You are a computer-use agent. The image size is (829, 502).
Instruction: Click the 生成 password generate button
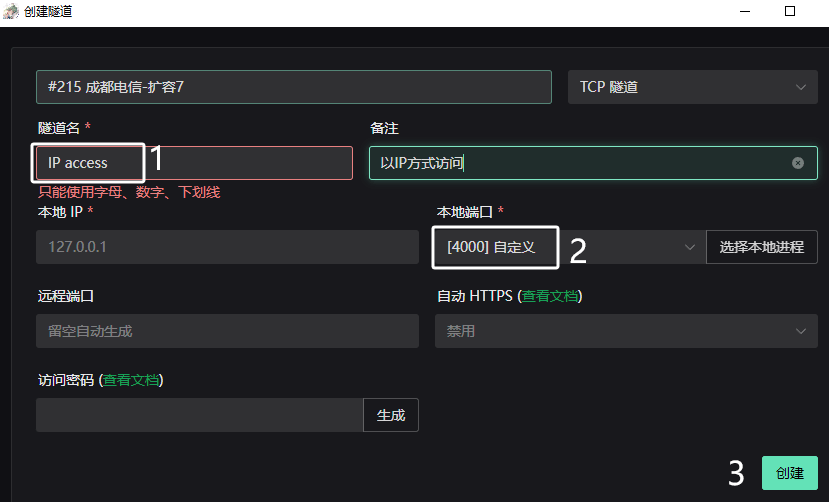point(391,415)
